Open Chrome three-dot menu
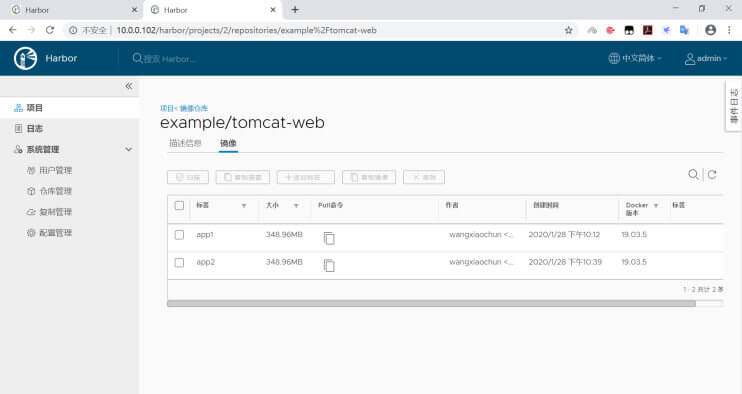The width and height of the screenshot is (742, 394). [x=729, y=30]
